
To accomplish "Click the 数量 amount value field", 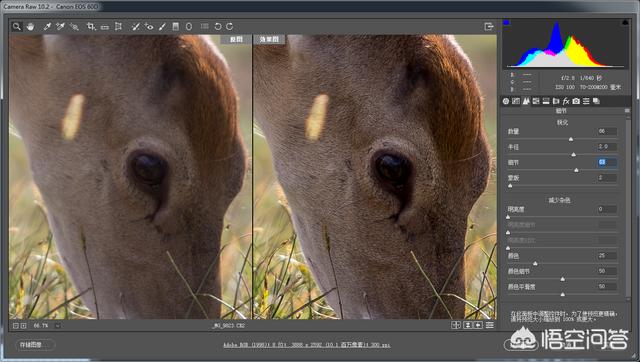I will 607,131.
